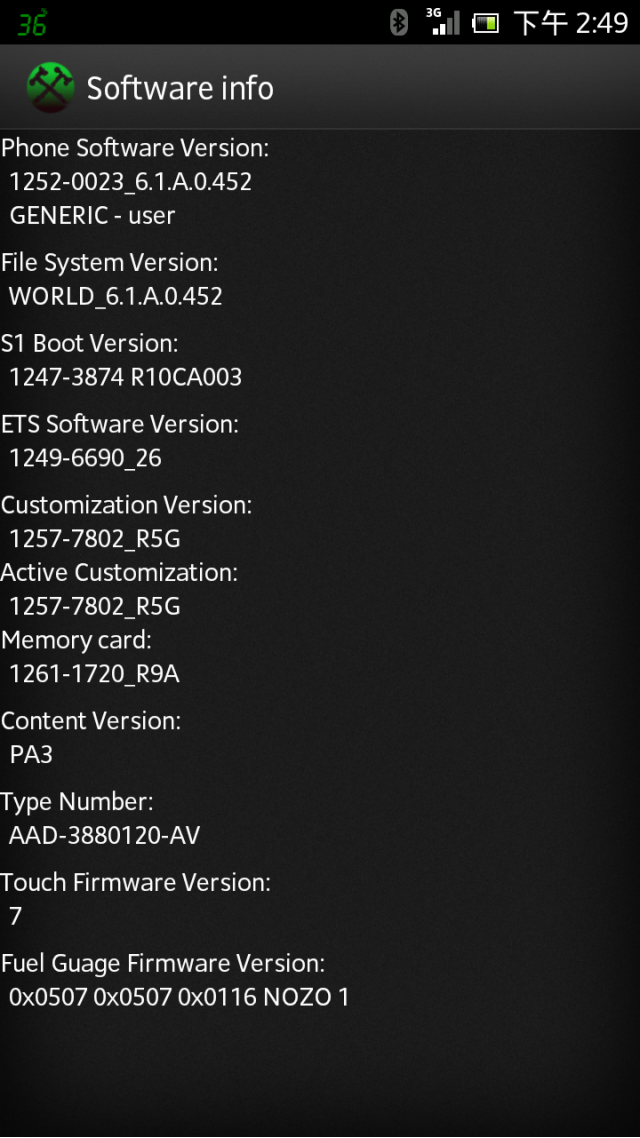Select Type Number AAD-3880120-AV
Image resolution: width=640 pixels, height=1138 pixels.
coord(104,836)
